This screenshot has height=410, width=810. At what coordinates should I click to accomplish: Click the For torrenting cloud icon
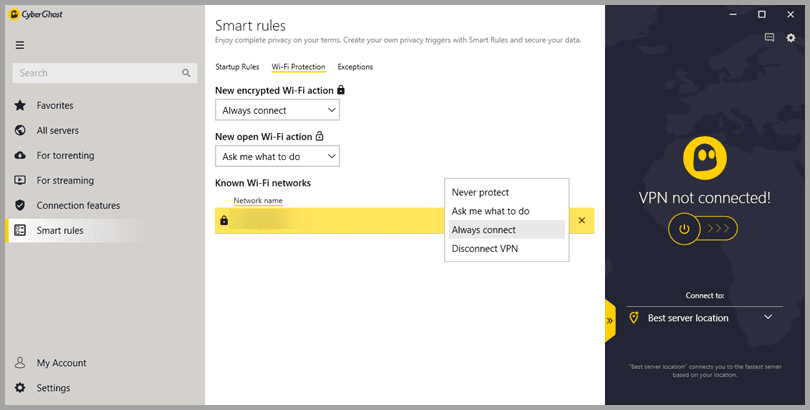pos(20,155)
